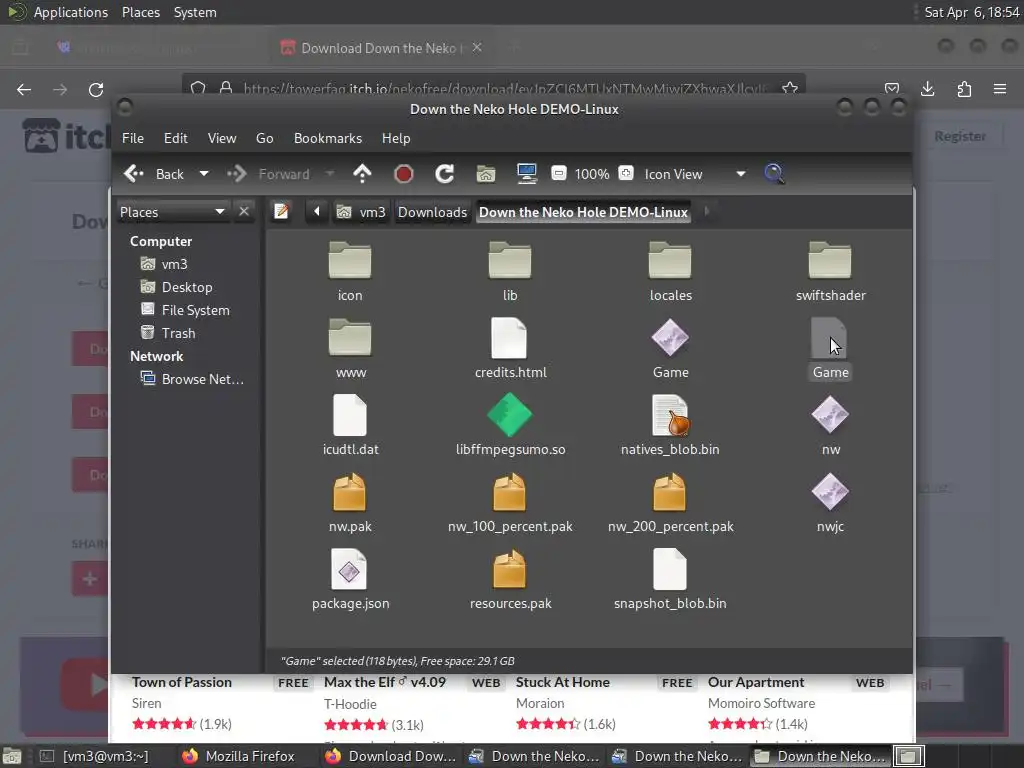
Task: Open the Computer location icon in toolbar
Action: [x=526, y=174]
